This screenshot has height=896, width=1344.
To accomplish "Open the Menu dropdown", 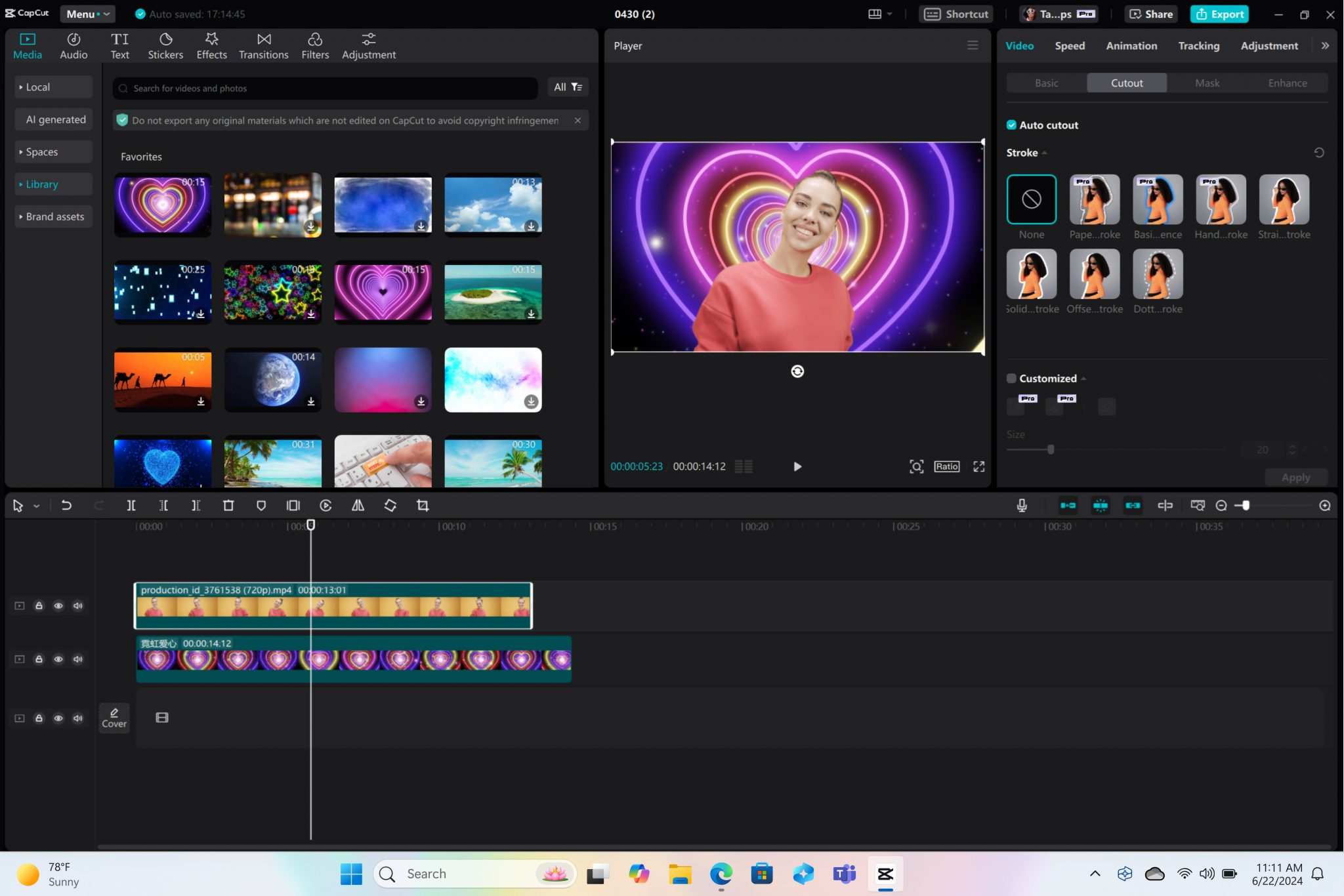I will (x=87, y=14).
